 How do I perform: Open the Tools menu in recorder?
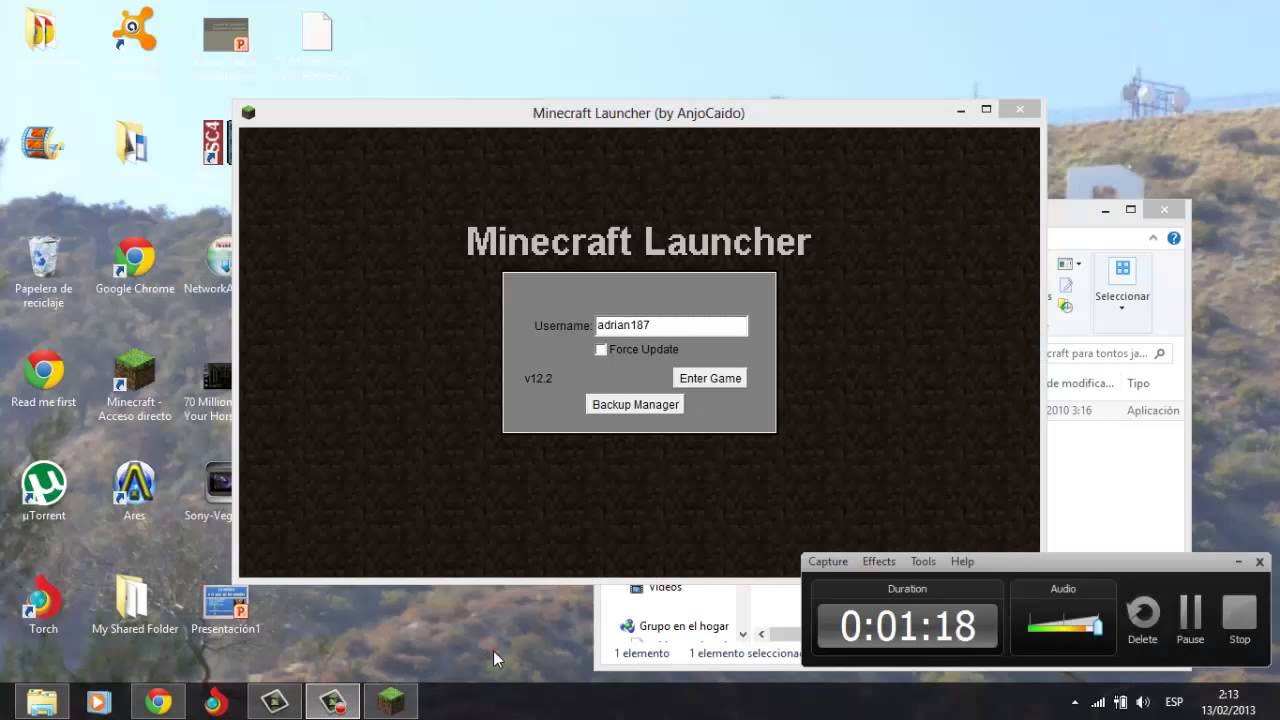point(923,562)
